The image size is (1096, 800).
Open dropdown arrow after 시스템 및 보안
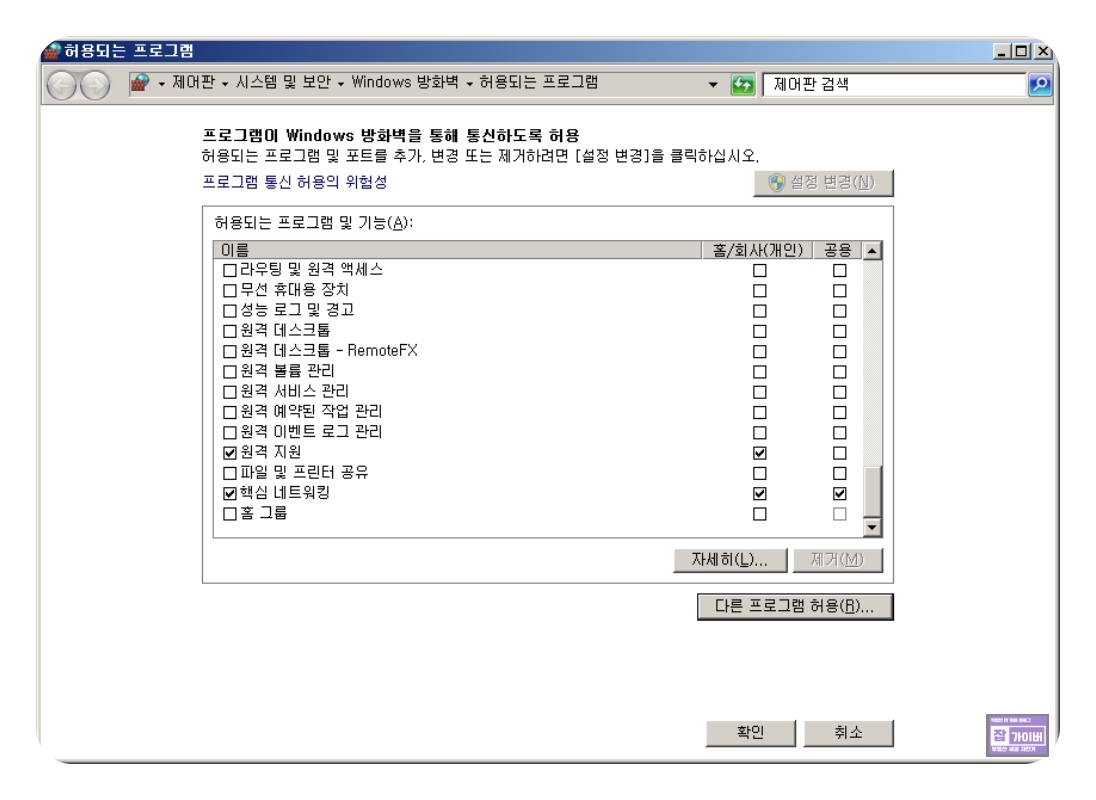click(x=340, y=84)
